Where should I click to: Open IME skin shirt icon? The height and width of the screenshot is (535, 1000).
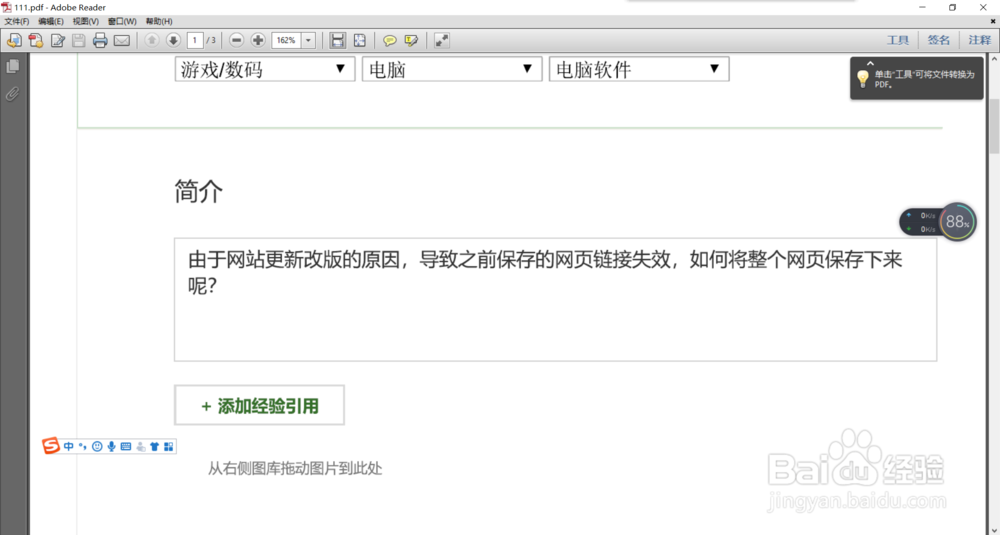point(154,446)
